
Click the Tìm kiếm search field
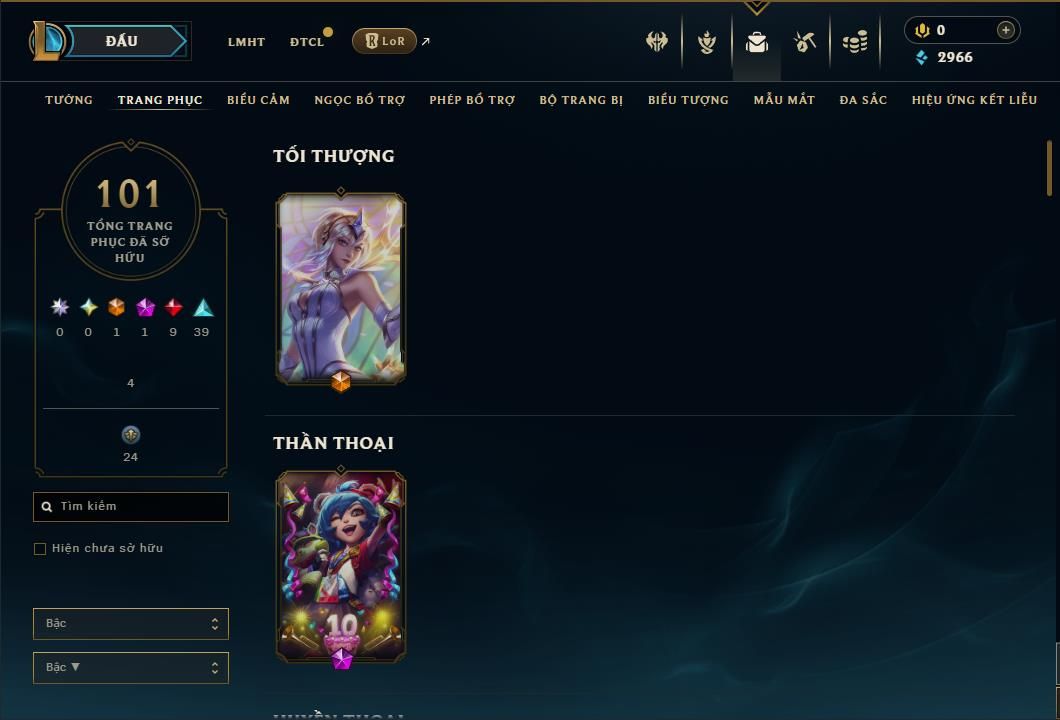[130, 506]
